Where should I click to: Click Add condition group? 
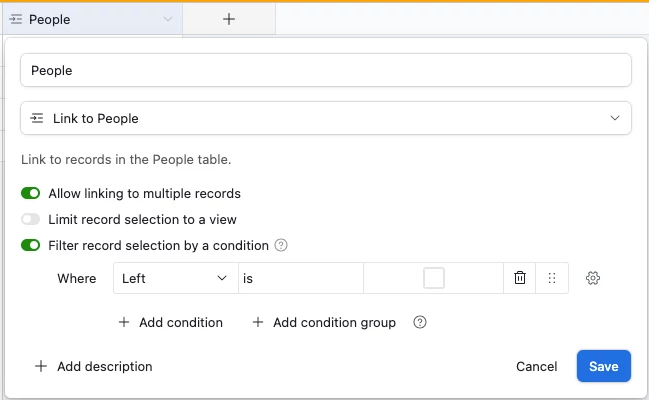click(324, 322)
